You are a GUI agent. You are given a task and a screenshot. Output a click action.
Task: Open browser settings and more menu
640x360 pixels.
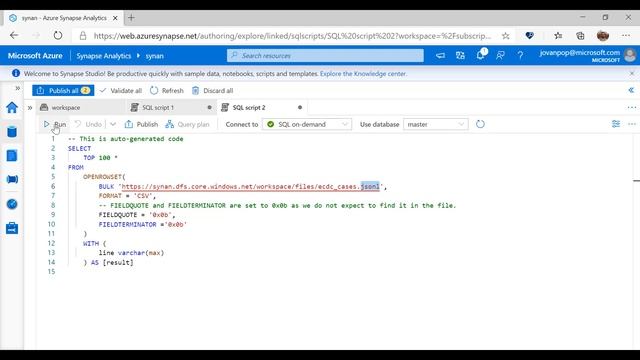pyautogui.click(x=626, y=36)
